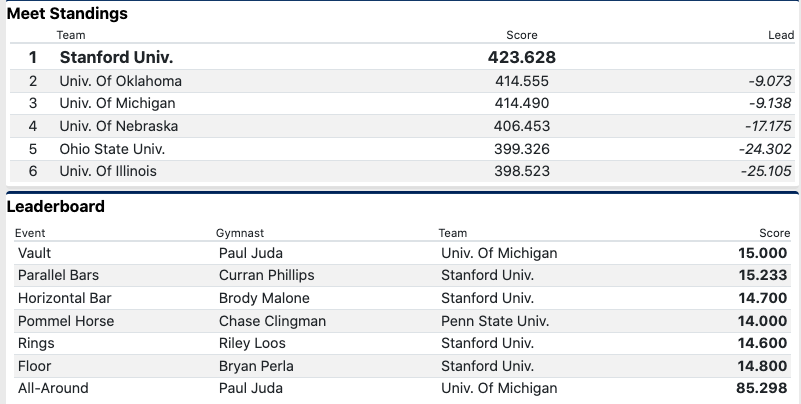This screenshot has width=801, height=404.
Task: Select Riley Loos from the Rings row
Action: click(254, 343)
